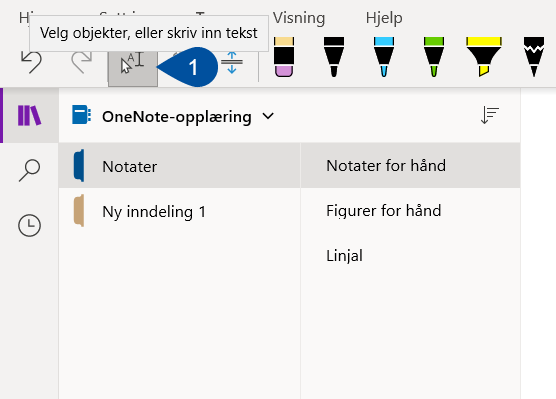
Task: Click the Undo arrow icon
Action: (31, 62)
